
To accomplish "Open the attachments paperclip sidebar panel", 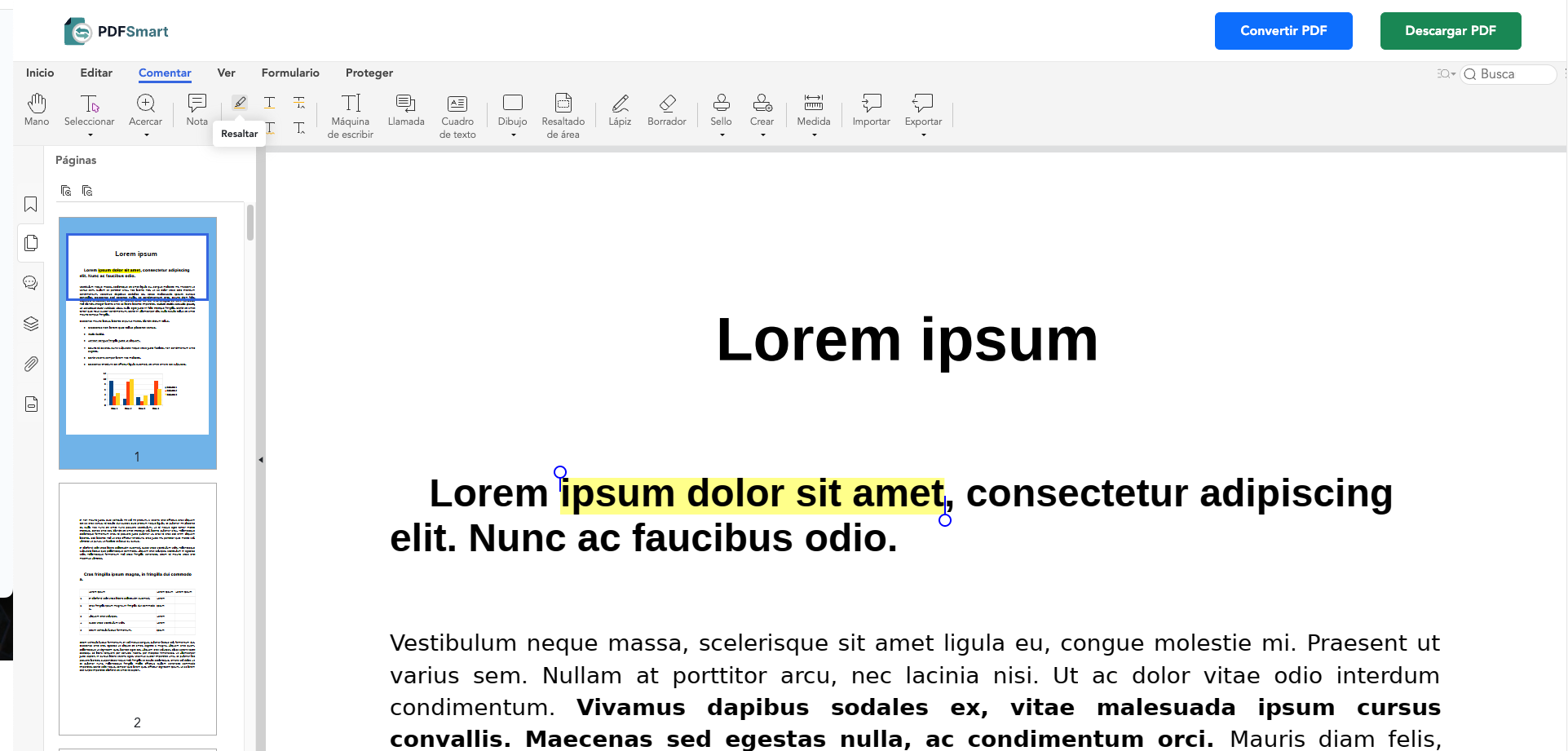I will tap(31, 364).
